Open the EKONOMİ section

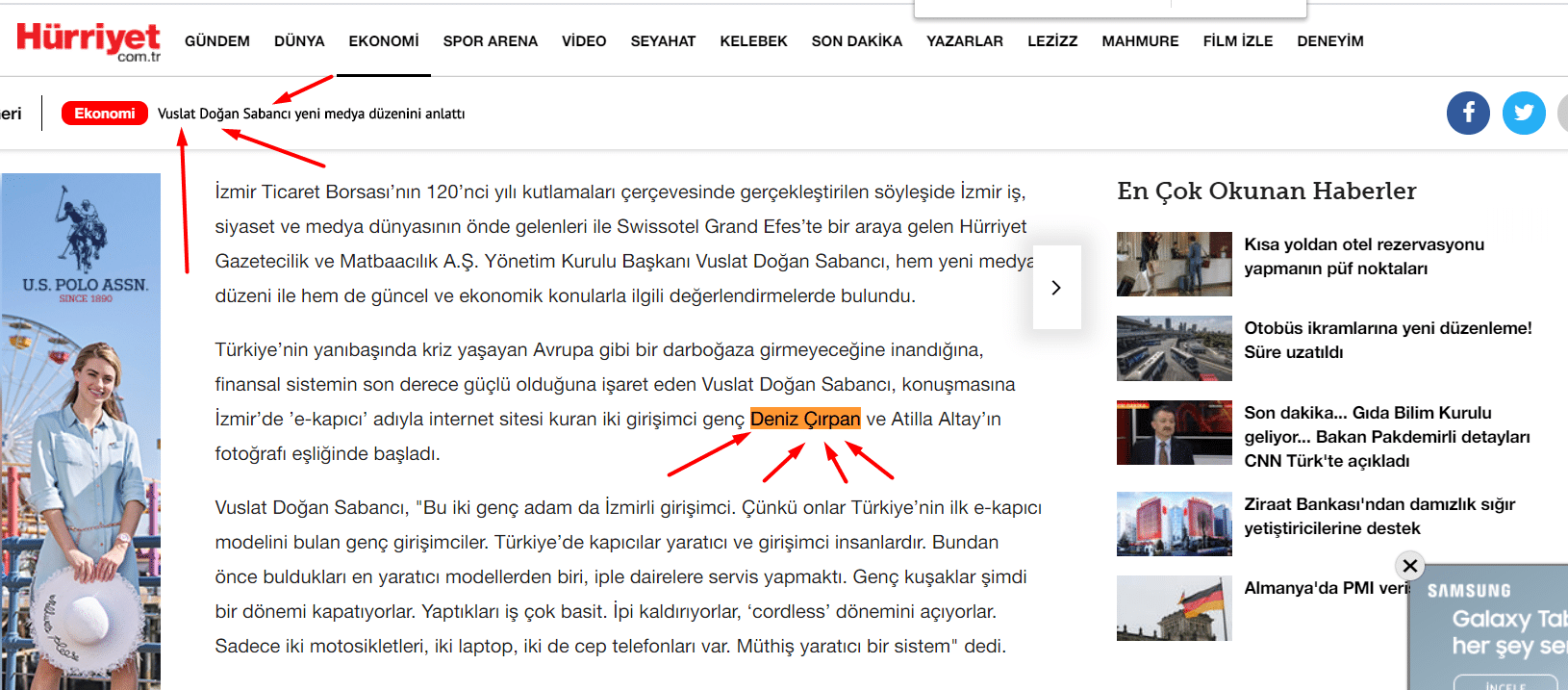click(x=384, y=41)
